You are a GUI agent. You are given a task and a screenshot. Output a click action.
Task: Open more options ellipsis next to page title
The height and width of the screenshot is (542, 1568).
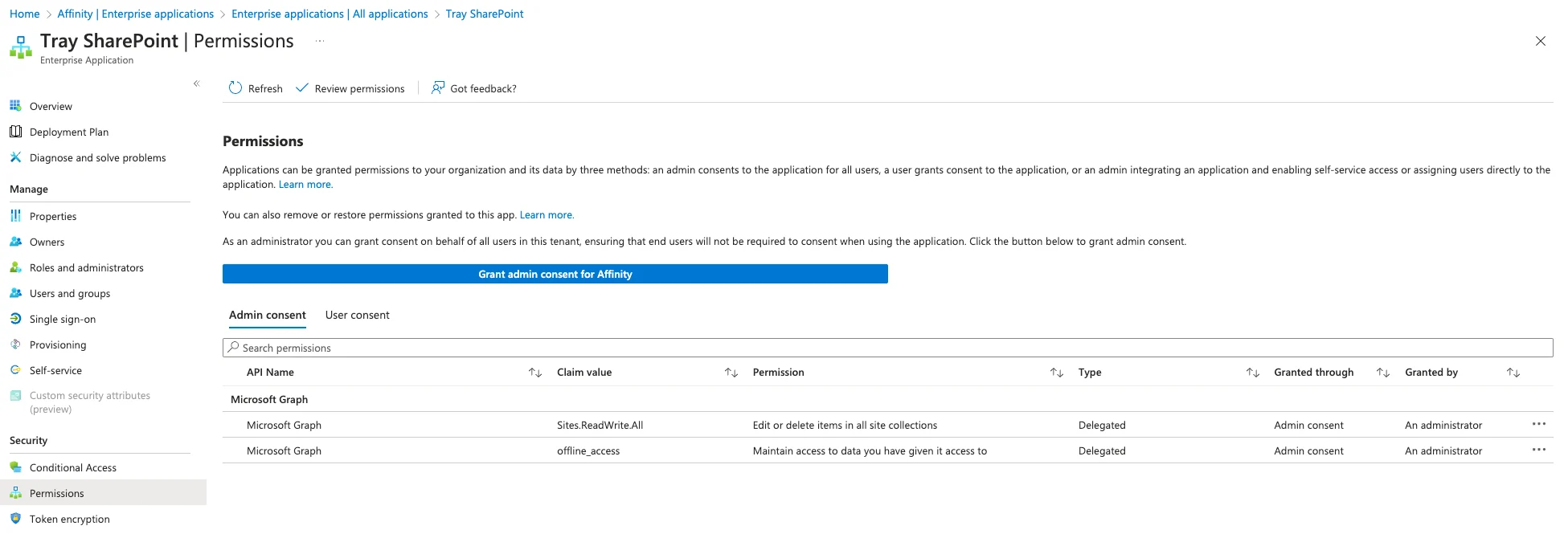(x=320, y=41)
